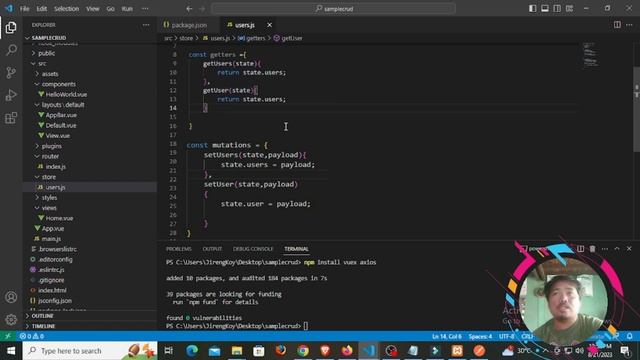The height and width of the screenshot is (360, 640).
Task: Open editor more actions ellipsis
Action: click(629, 25)
